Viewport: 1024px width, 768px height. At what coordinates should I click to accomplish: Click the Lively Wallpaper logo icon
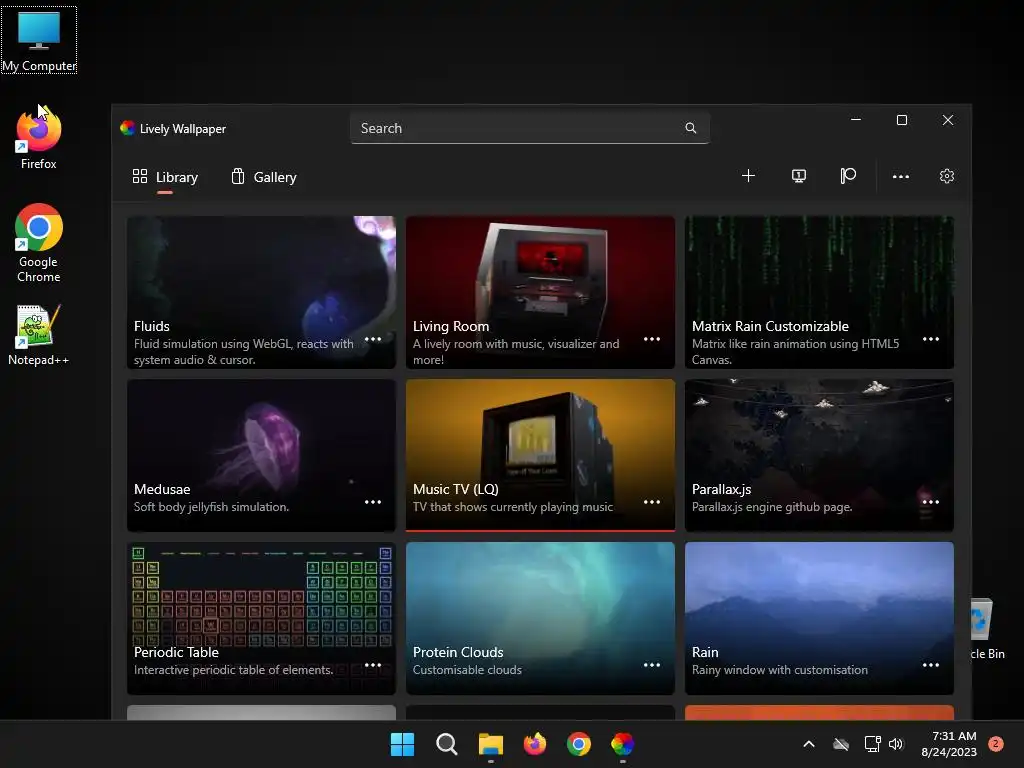click(127, 128)
